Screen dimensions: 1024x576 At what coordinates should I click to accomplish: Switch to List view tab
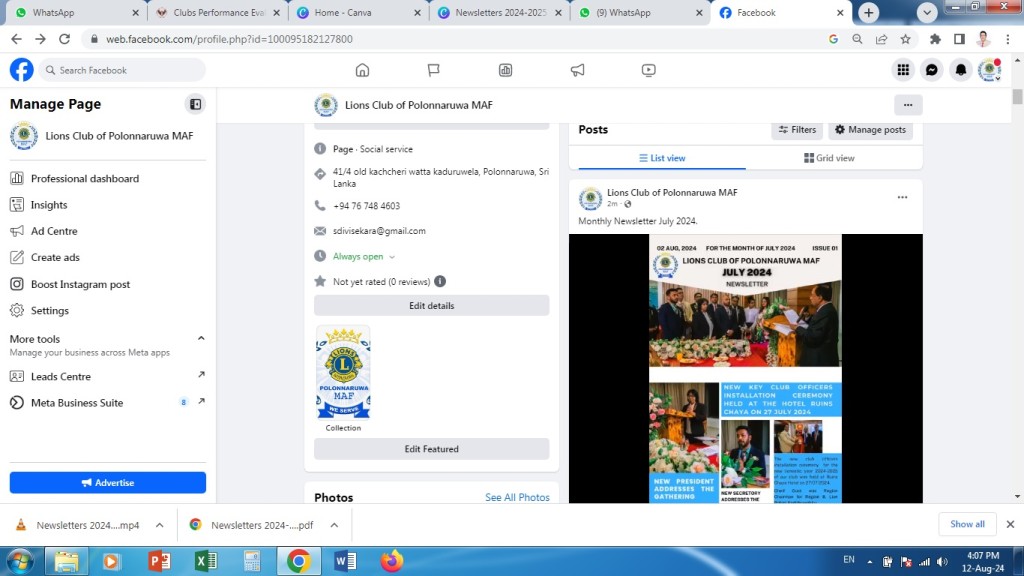[662, 158]
